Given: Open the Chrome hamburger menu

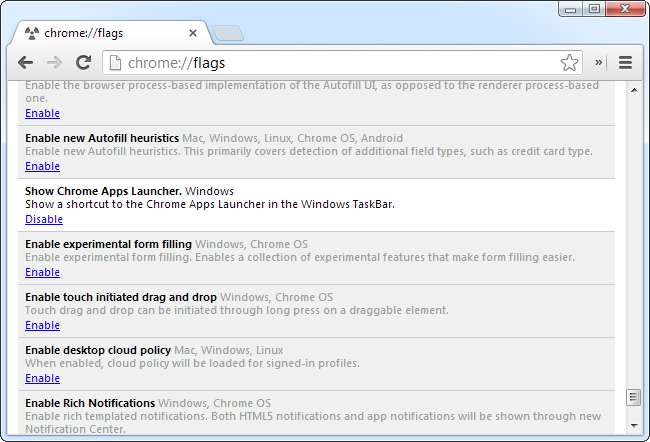Looking at the screenshot, I should [x=625, y=62].
